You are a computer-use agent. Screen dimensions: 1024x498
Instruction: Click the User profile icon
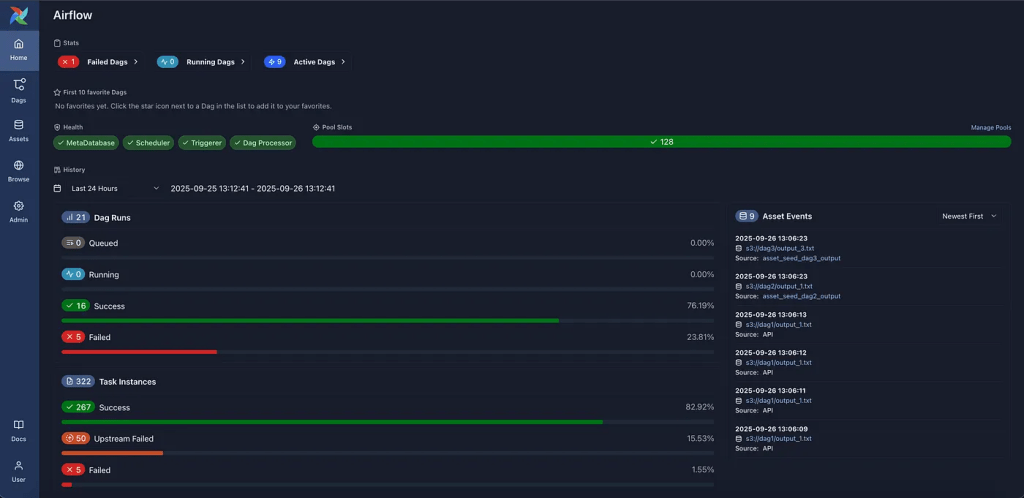[19, 471]
